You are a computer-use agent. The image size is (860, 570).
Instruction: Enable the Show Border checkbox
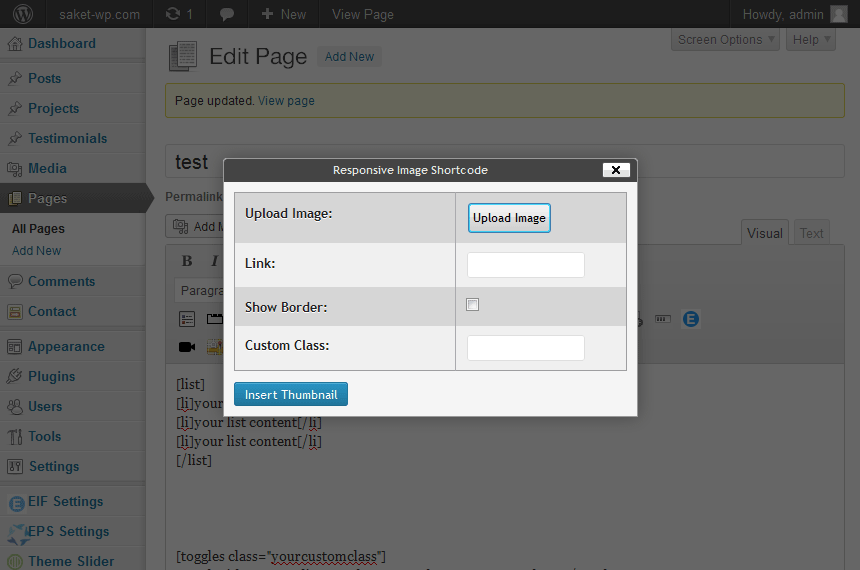click(x=472, y=304)
